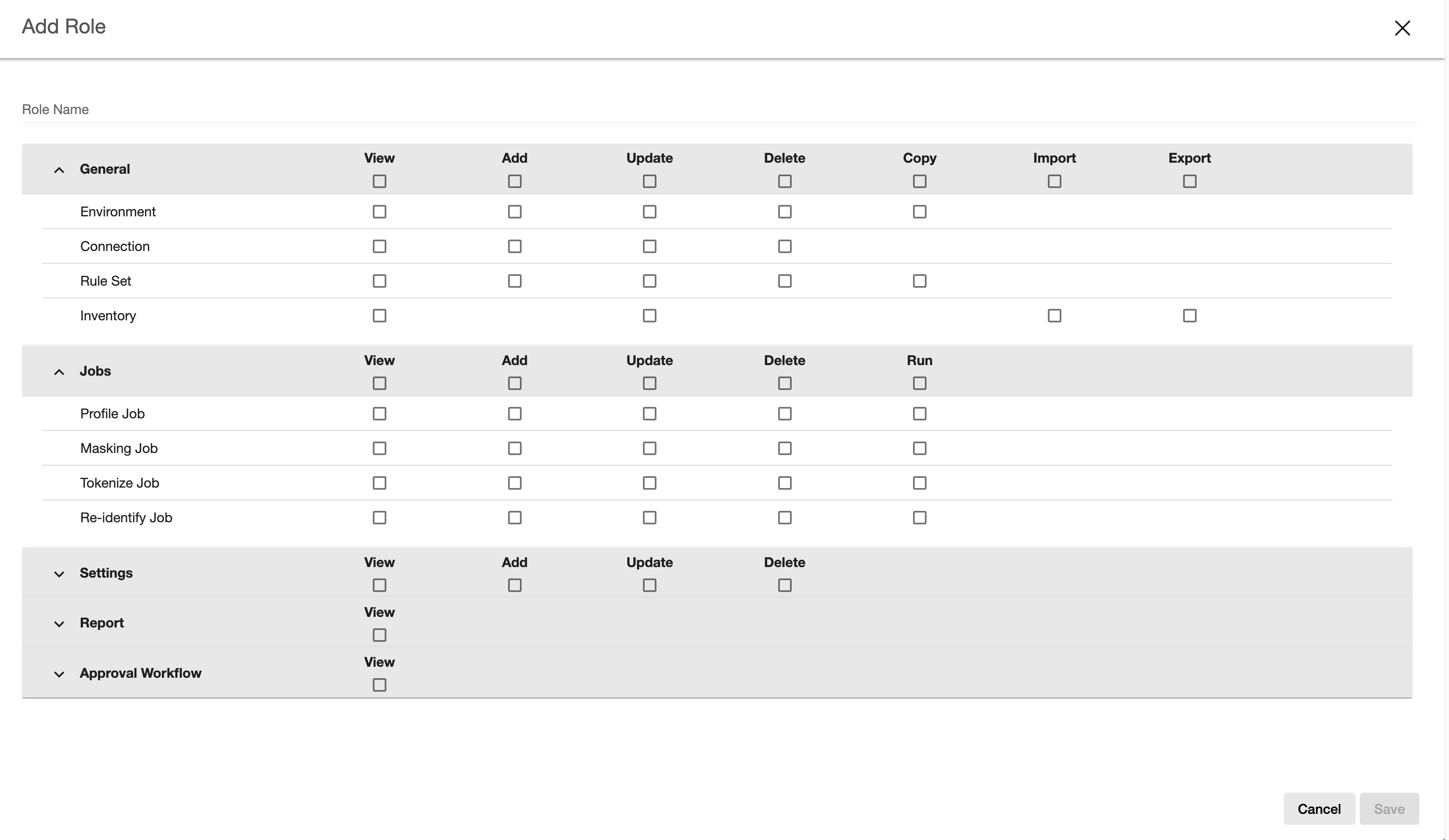Check Delete permission for Connection

click(x=784, y=246)
